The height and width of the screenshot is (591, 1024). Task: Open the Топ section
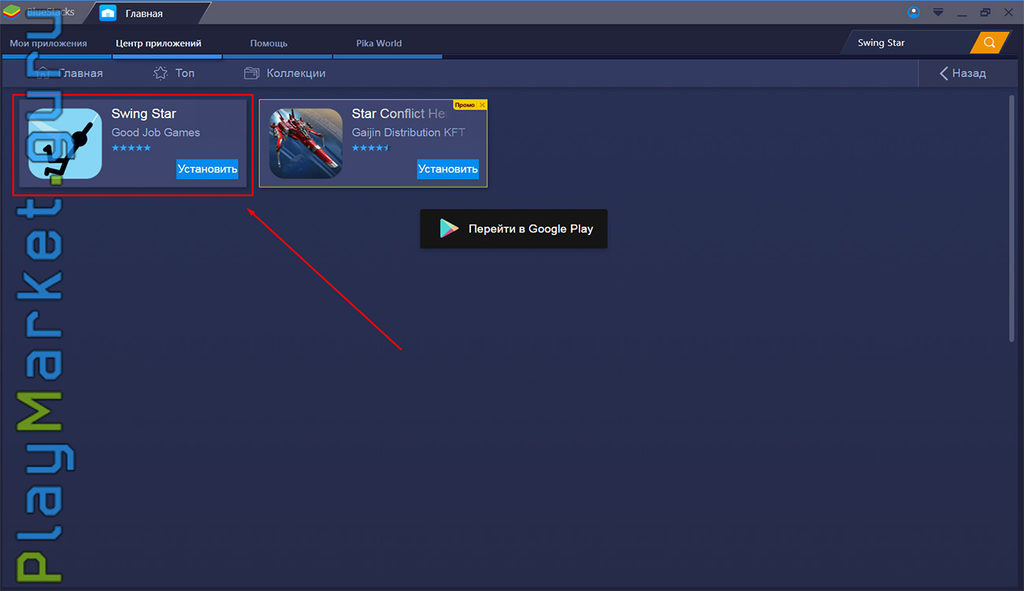pyautogui.click(x=174, y=73)
